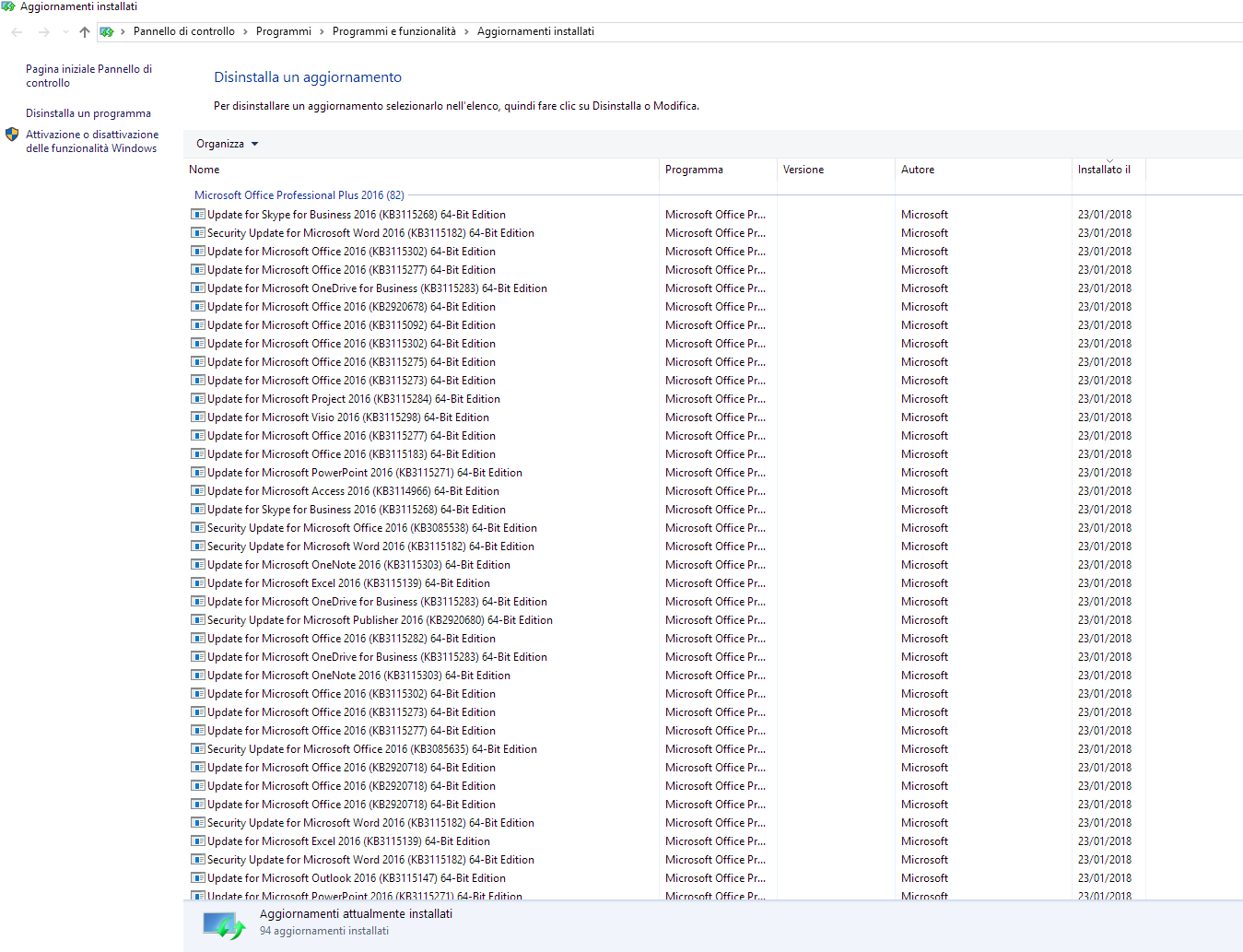The width and height of the screenshot is (1243, 952).
Task: Go back using the back arrow
Action: (x=17, y=31)
